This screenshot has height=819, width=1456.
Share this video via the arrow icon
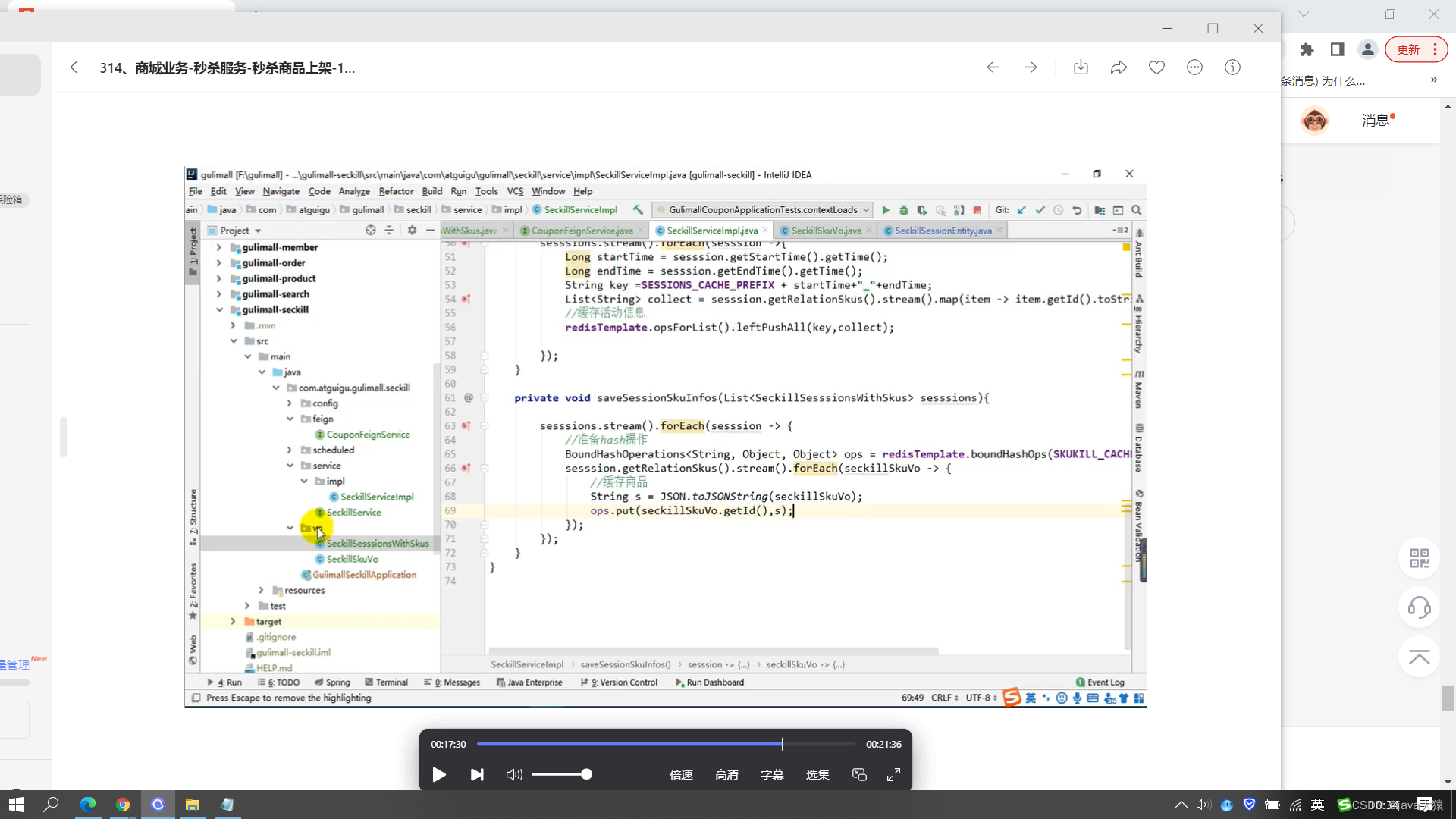1119,67
